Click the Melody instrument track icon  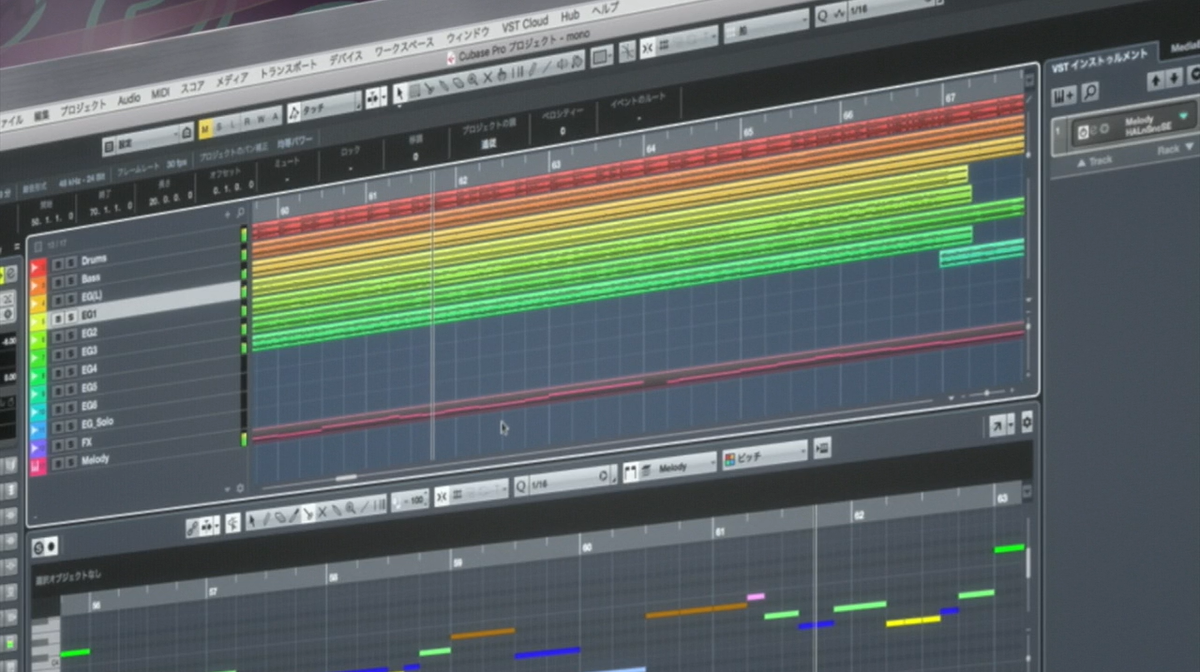(x=39, y=466)
